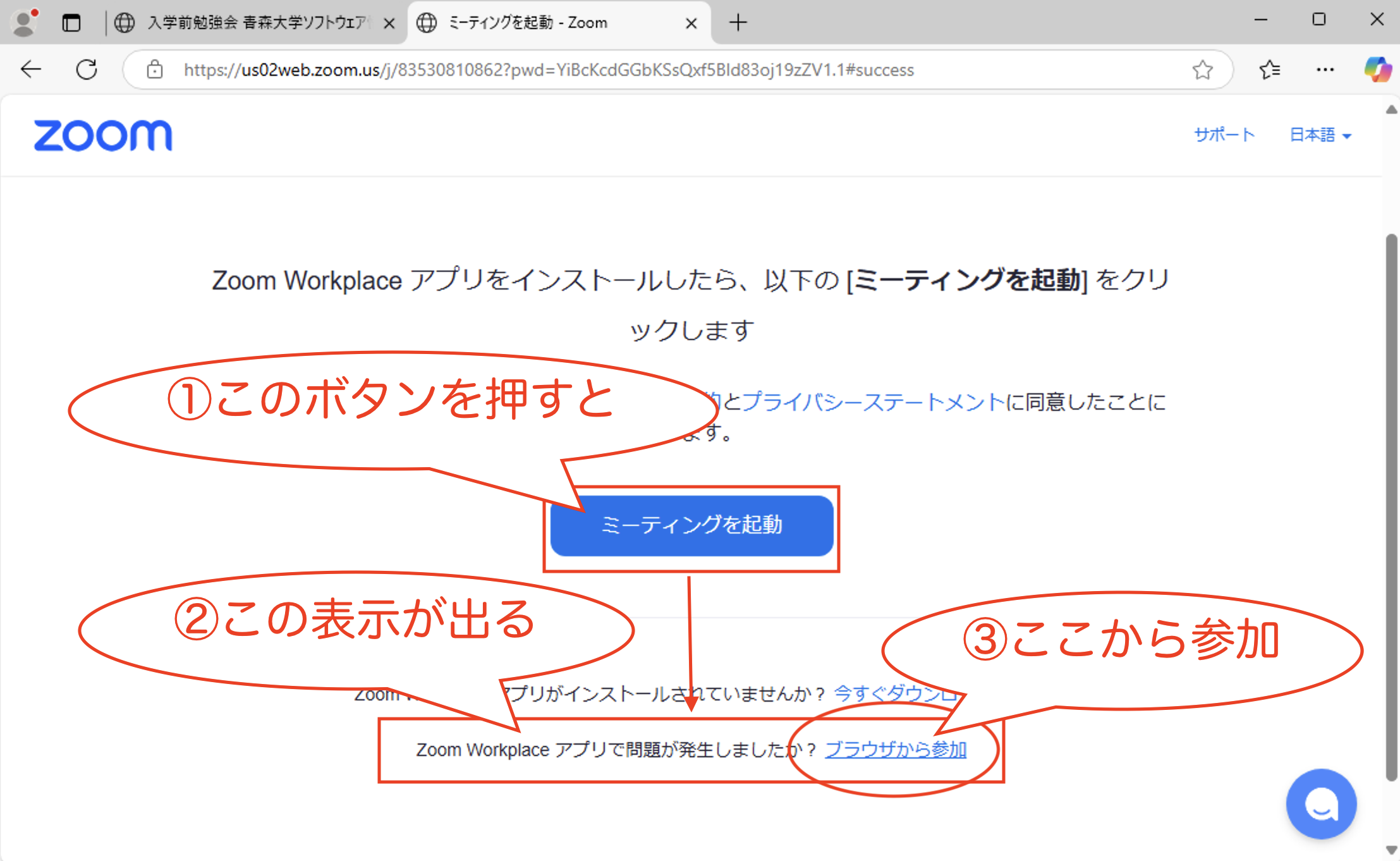The height and width of the screenshot is (861, 1400).
Task: Click the lock site info icon
Action: tap(155, 69)
